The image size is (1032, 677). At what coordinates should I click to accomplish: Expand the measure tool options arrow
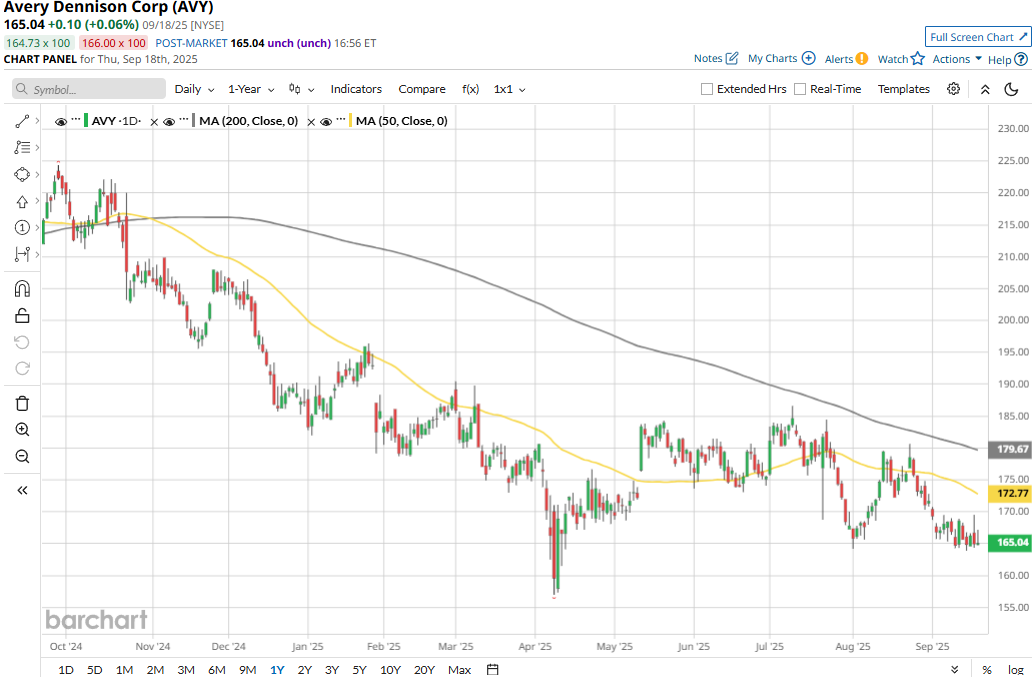(x=38, y=254)
